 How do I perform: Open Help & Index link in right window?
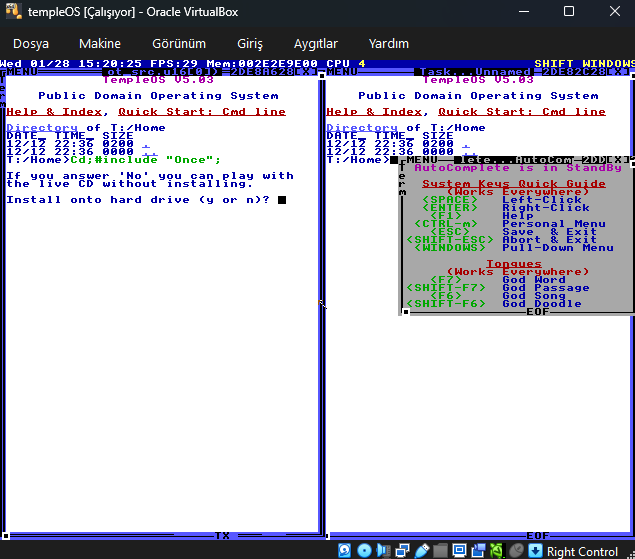click(x=374, y=112)
